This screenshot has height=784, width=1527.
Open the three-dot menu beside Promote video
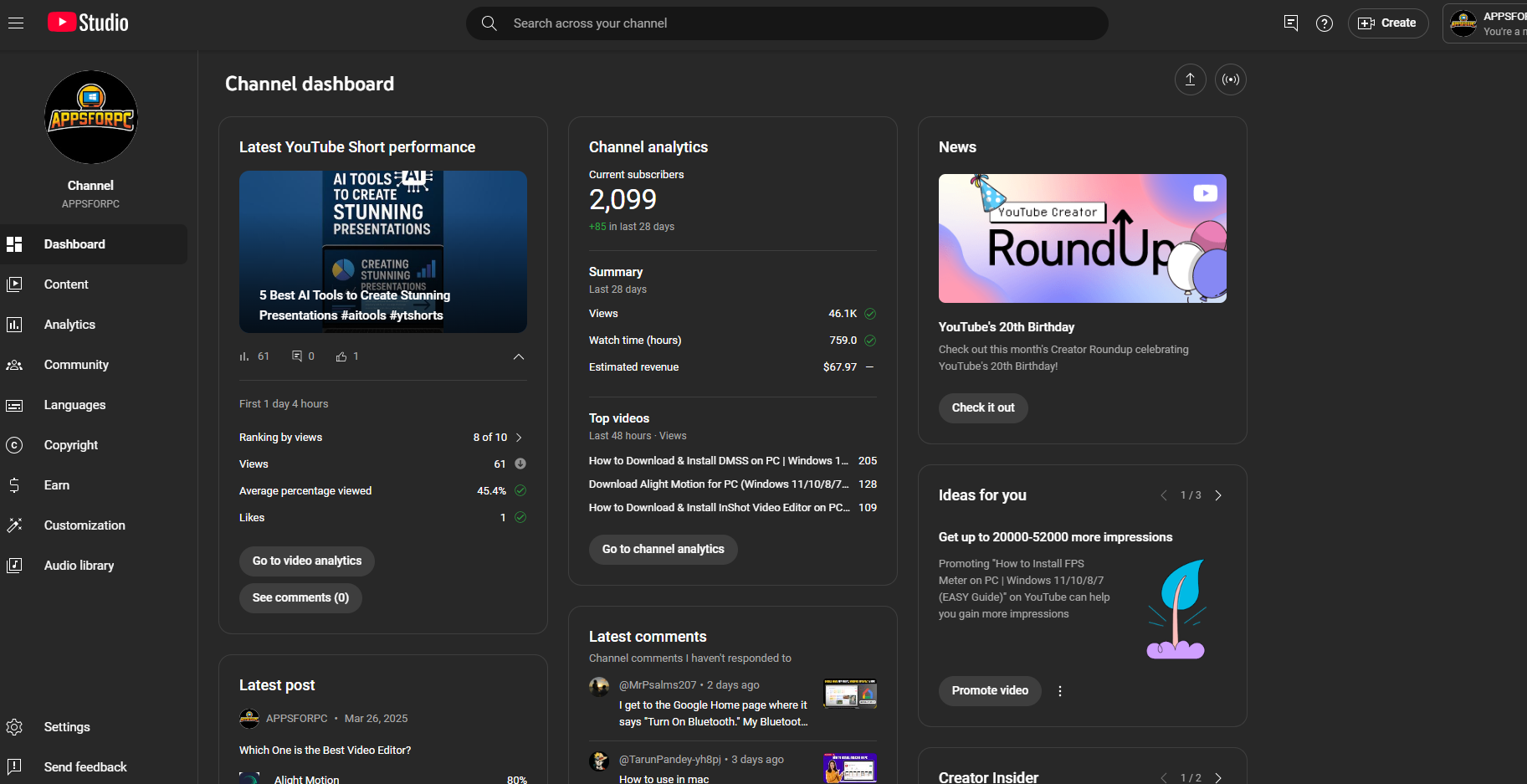pos(1060,691)
